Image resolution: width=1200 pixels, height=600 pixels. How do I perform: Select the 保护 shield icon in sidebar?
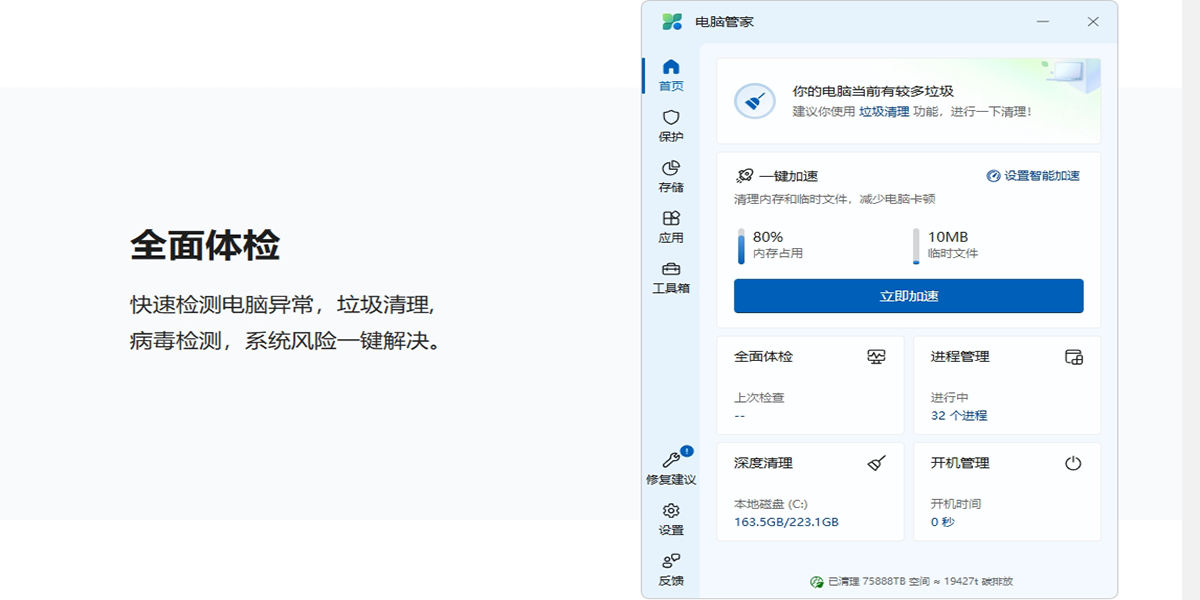pos(671,126)
